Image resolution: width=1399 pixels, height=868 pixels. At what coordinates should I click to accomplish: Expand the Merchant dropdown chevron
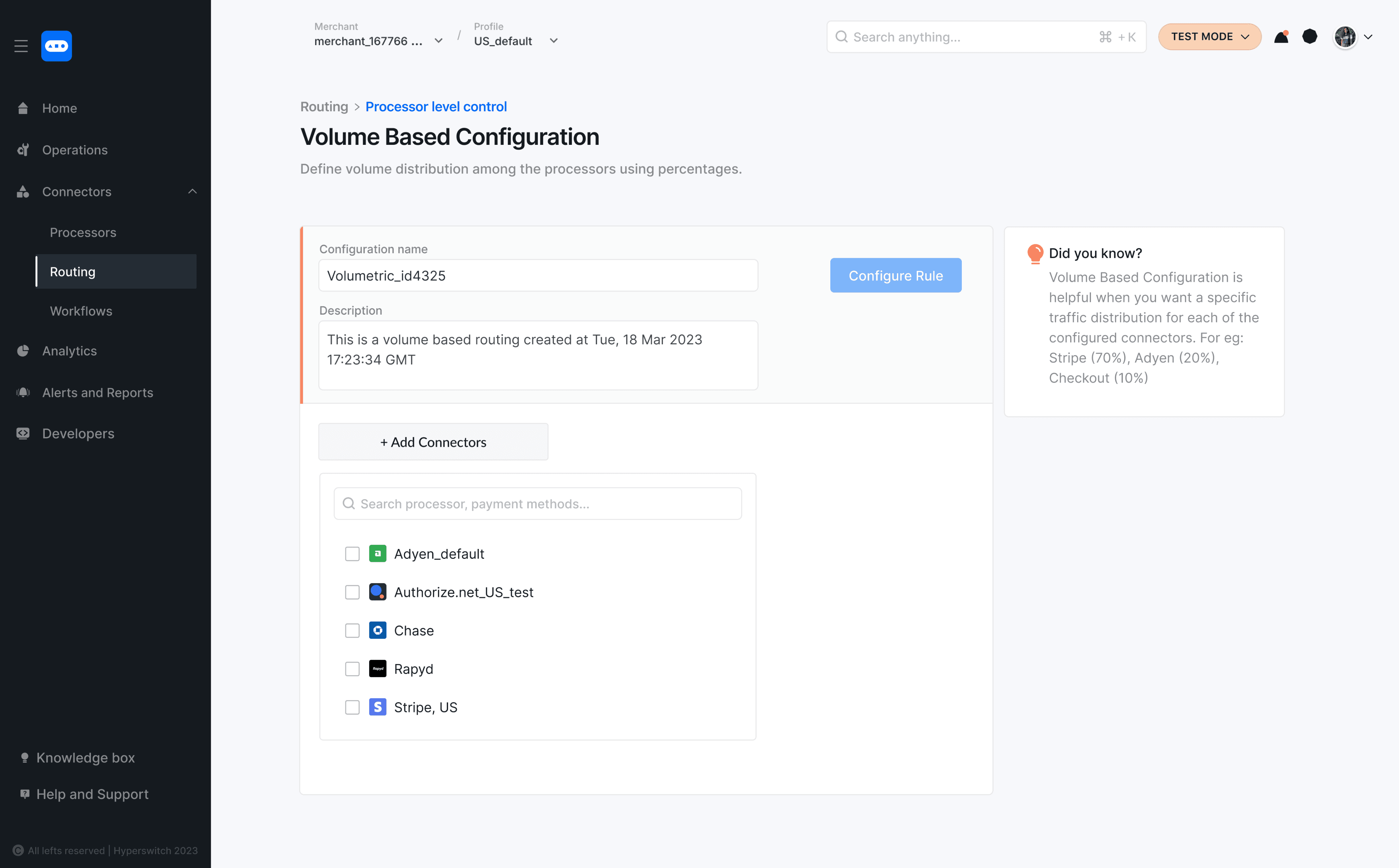(439, 41)
